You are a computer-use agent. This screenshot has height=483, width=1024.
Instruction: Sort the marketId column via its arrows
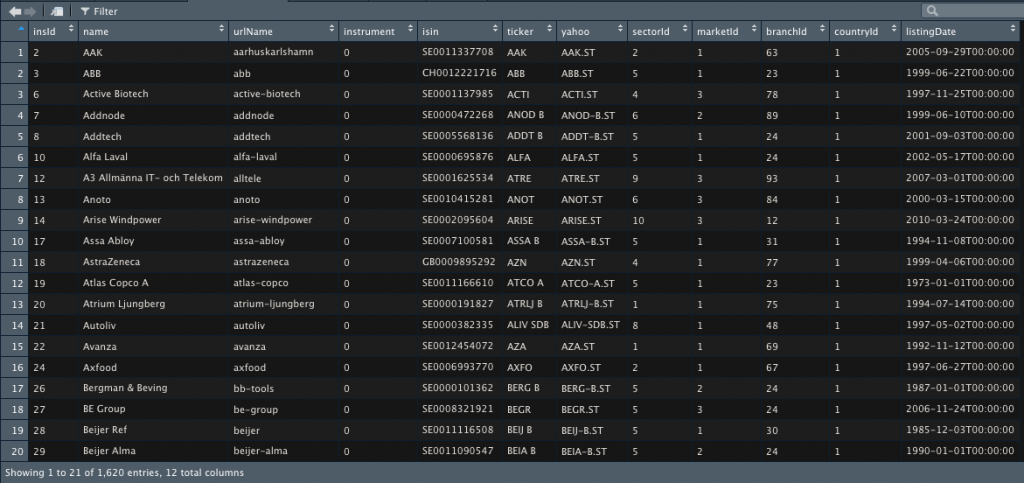pyautogui.click(x=754, y=30)
